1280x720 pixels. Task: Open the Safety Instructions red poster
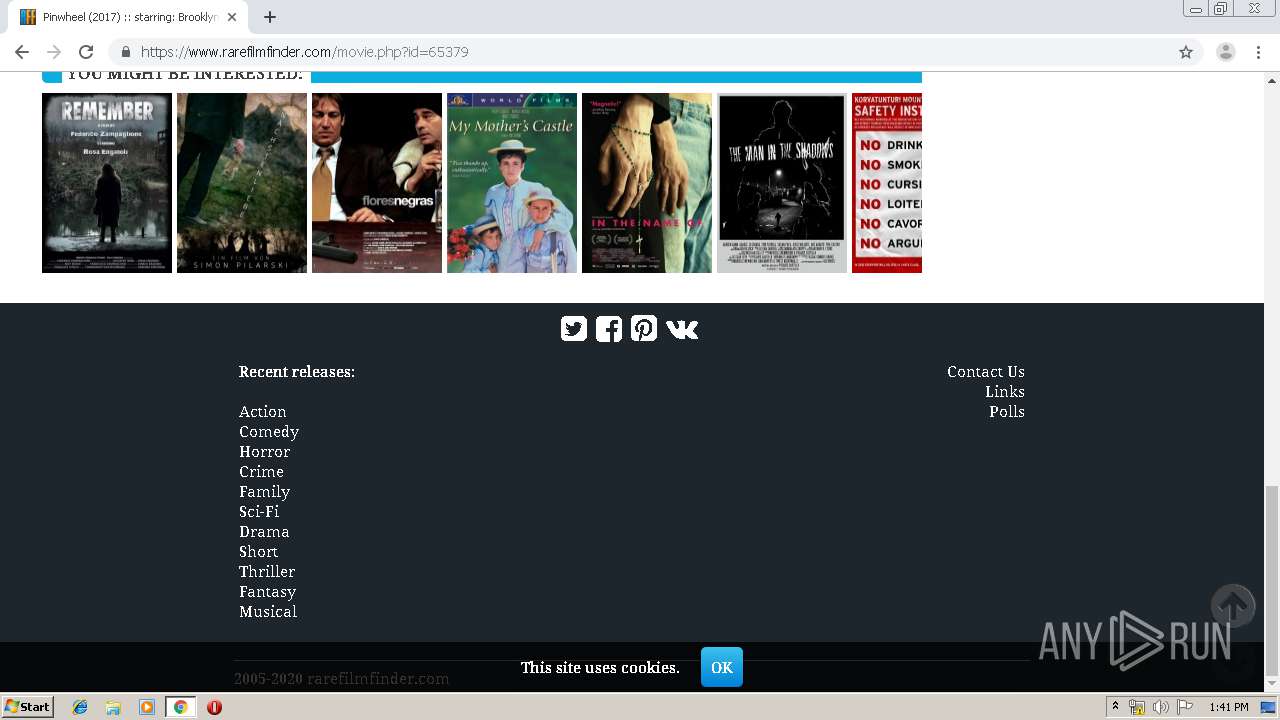click(887, 183)
